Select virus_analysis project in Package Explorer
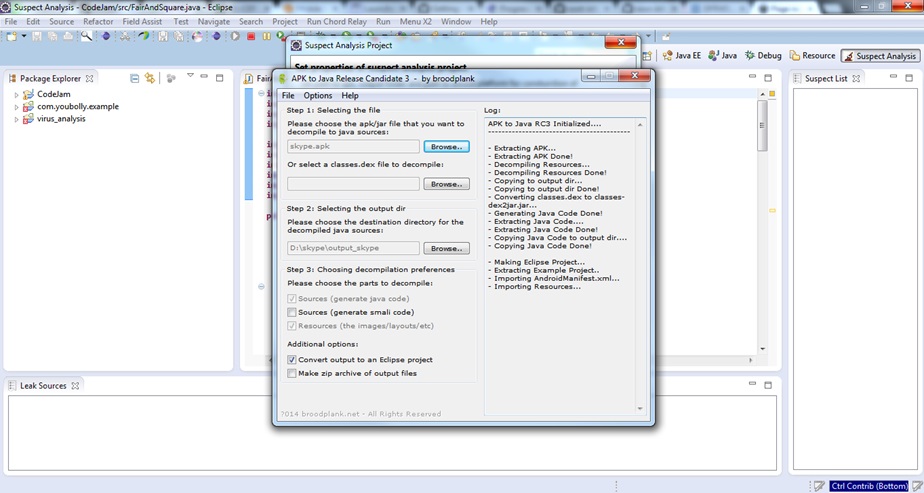Screen dimensions: 924x493 click(x=61, y=119)
